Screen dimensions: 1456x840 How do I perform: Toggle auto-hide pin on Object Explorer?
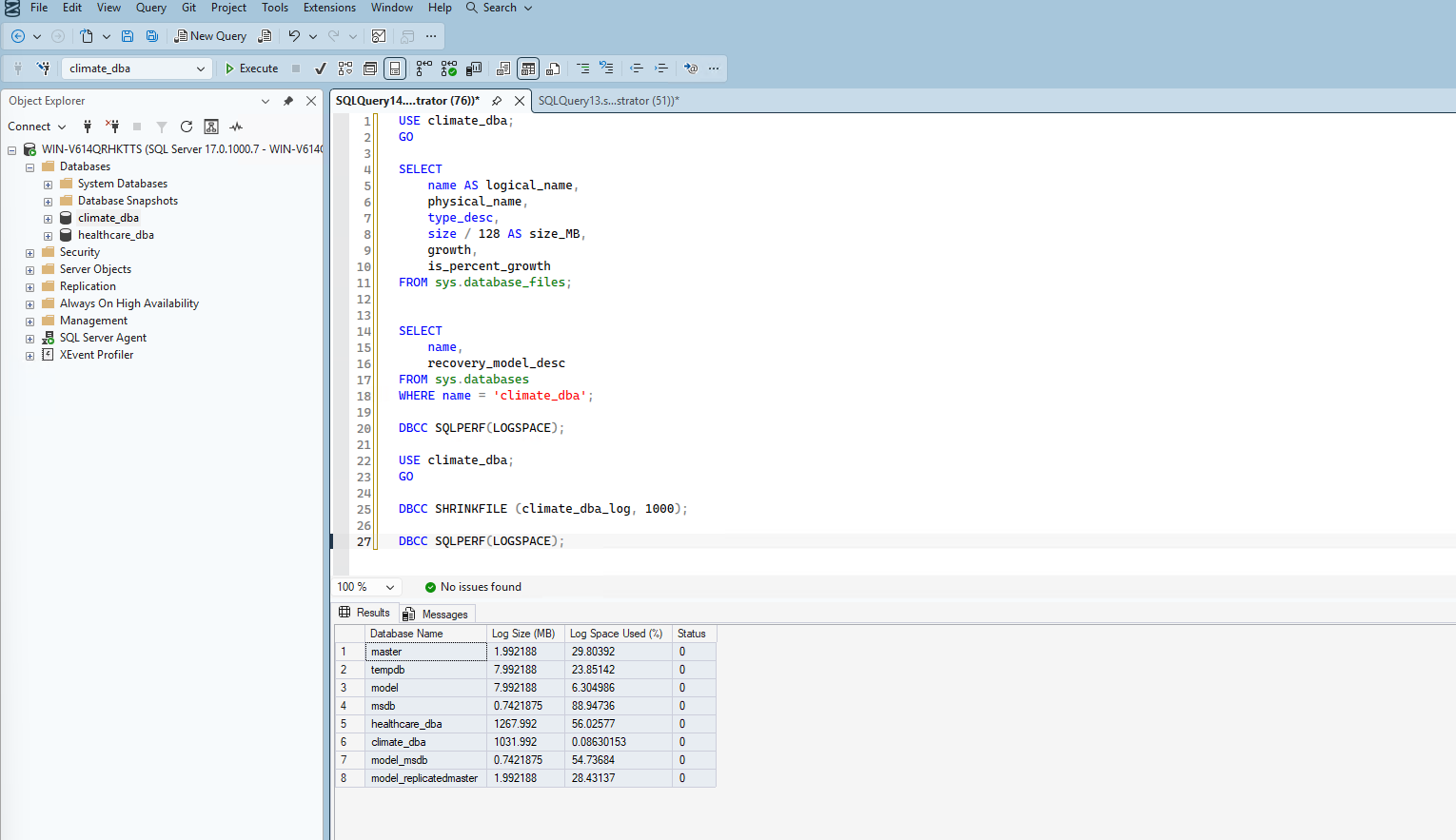point(288,101)
